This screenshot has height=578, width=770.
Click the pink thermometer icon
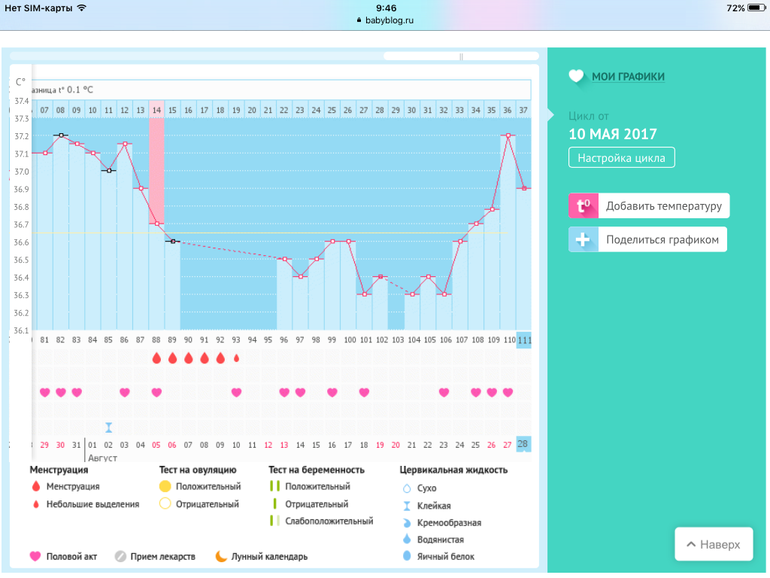coord(583,206)
